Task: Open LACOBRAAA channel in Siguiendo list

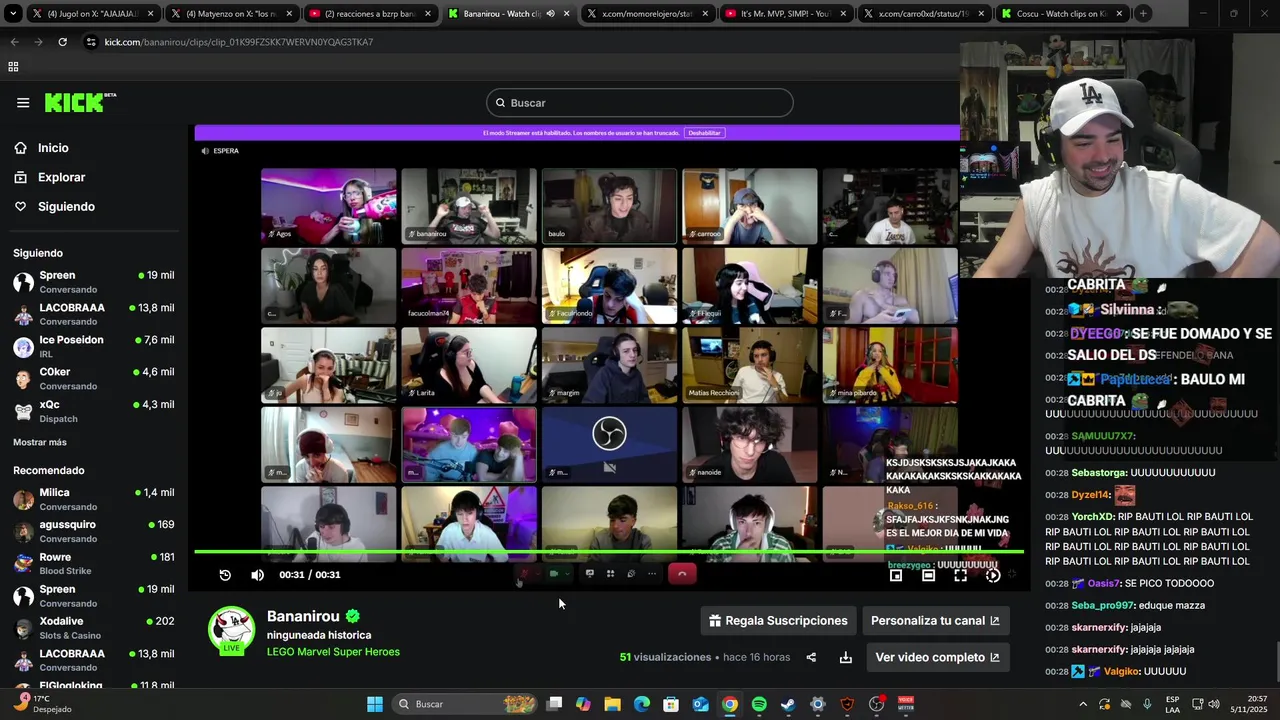Action: coord(93,314)
